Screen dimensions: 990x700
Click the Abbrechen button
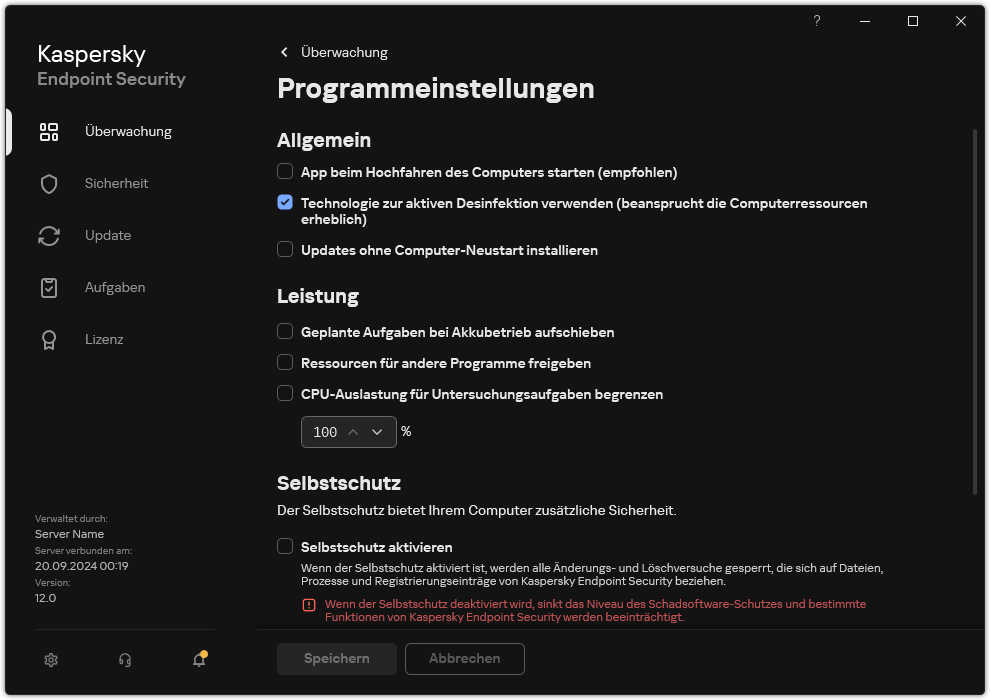point(464,659)
